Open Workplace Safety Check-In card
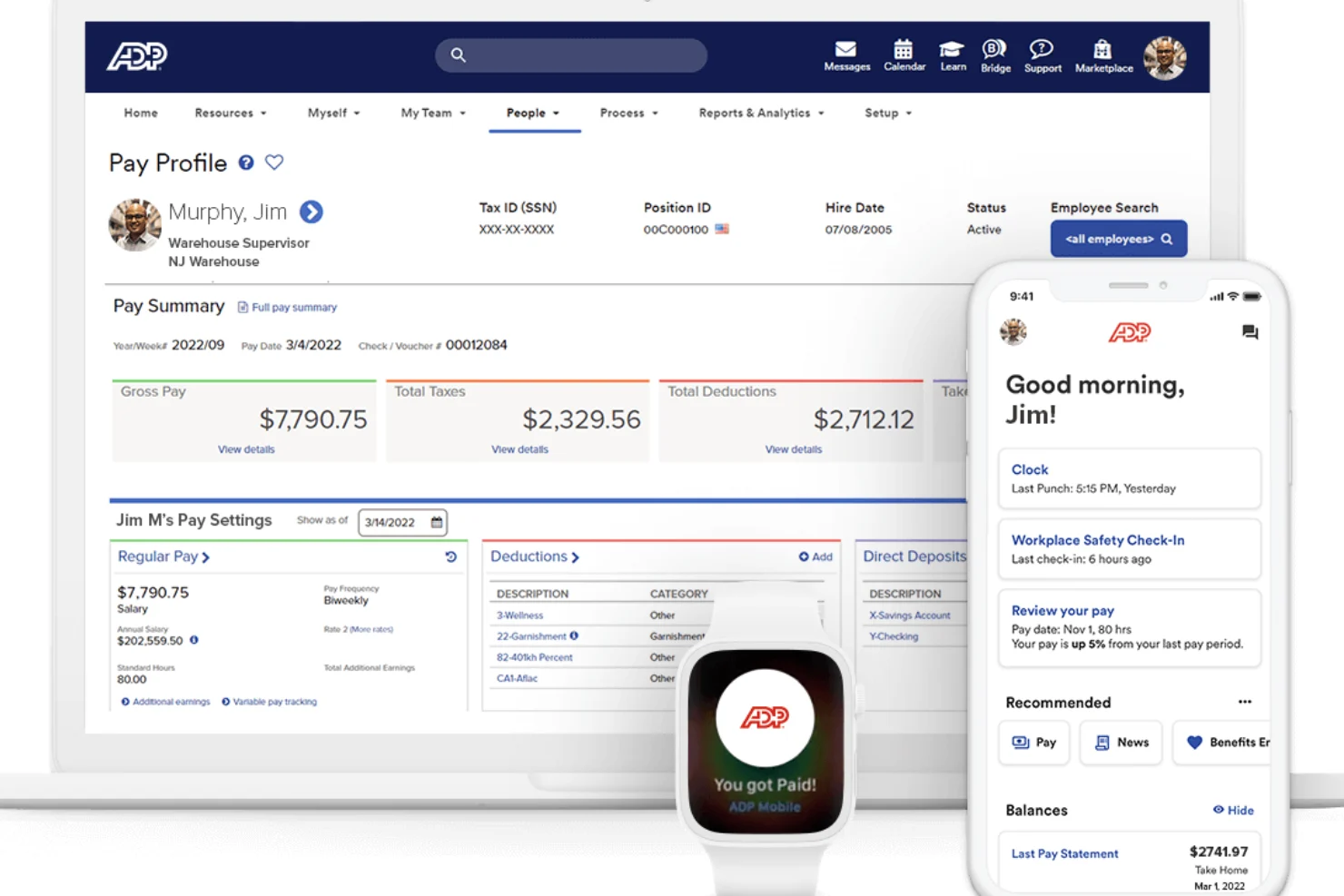 [1129, 549]
